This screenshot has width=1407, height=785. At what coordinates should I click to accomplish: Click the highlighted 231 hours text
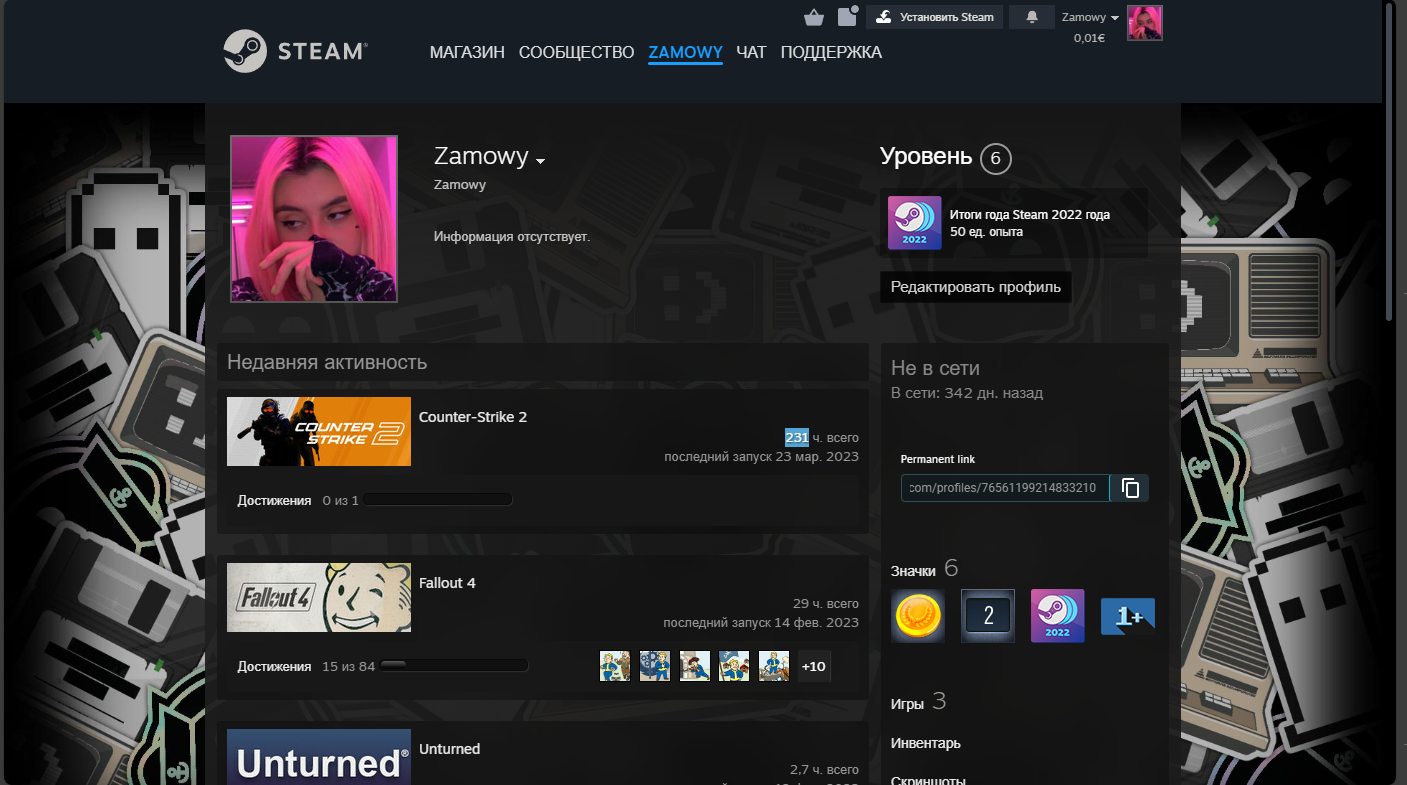(797, 438)
